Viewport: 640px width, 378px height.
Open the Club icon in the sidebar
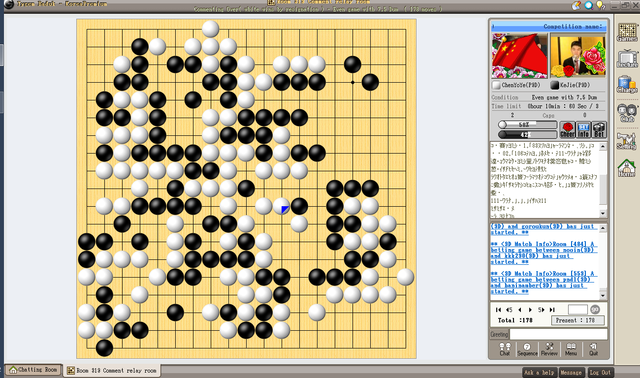[627, 113]
